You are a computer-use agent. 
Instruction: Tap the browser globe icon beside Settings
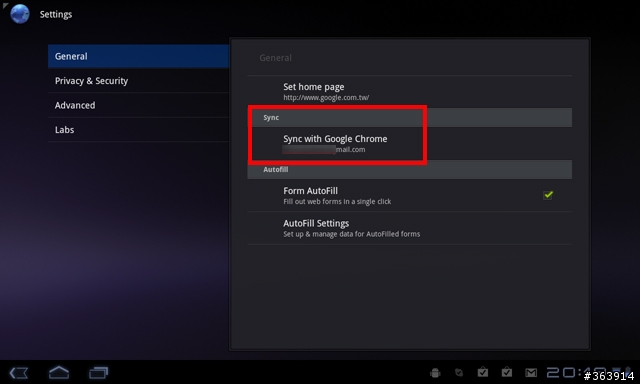(20, 13)
